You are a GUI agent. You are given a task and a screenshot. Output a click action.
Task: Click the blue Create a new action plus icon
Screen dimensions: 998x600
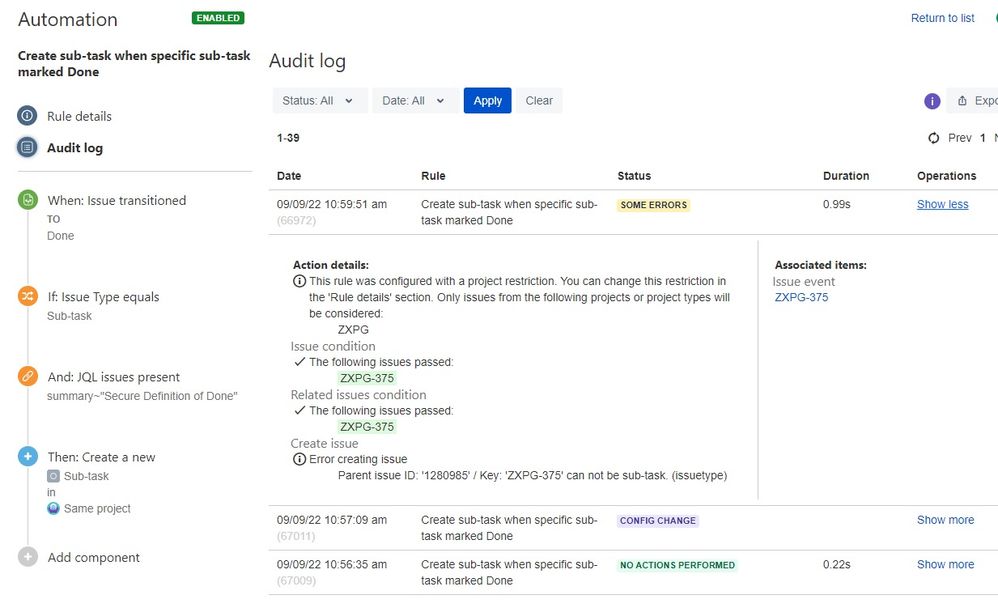[x=27, y=456]
